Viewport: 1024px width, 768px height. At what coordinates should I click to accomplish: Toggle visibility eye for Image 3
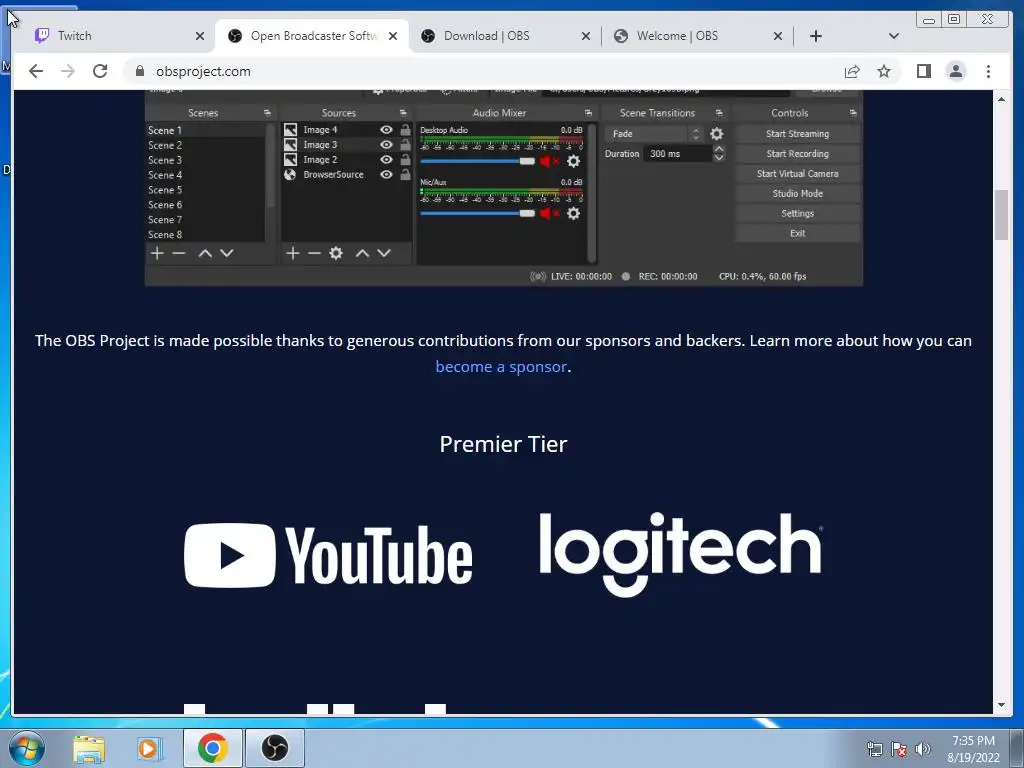point(386,145)
